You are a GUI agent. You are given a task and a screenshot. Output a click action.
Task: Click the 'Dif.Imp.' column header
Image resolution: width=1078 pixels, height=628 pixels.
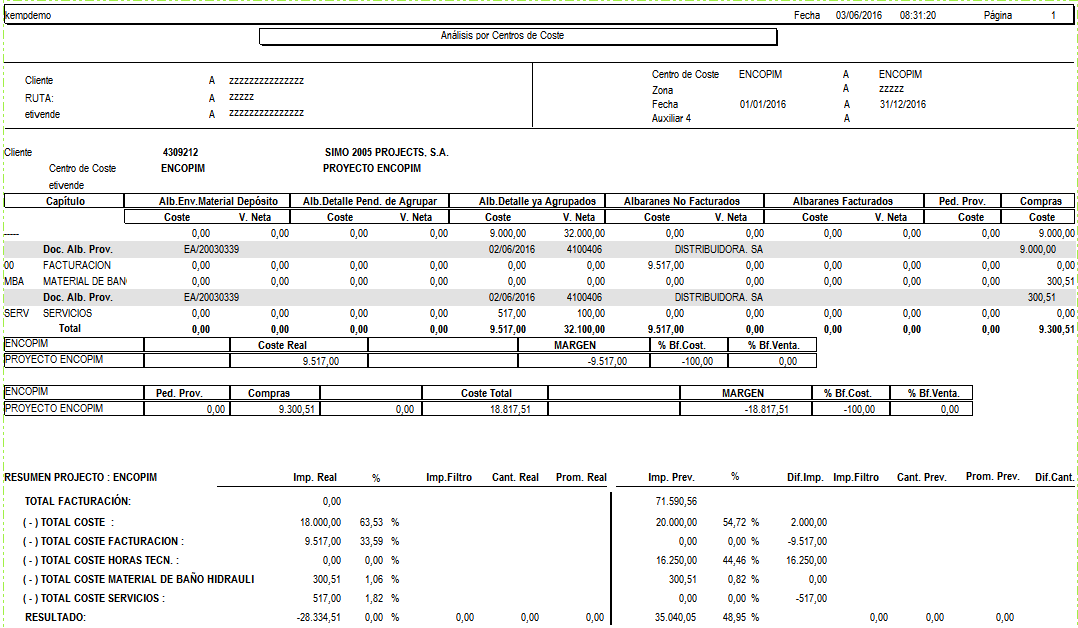(805, 477)
